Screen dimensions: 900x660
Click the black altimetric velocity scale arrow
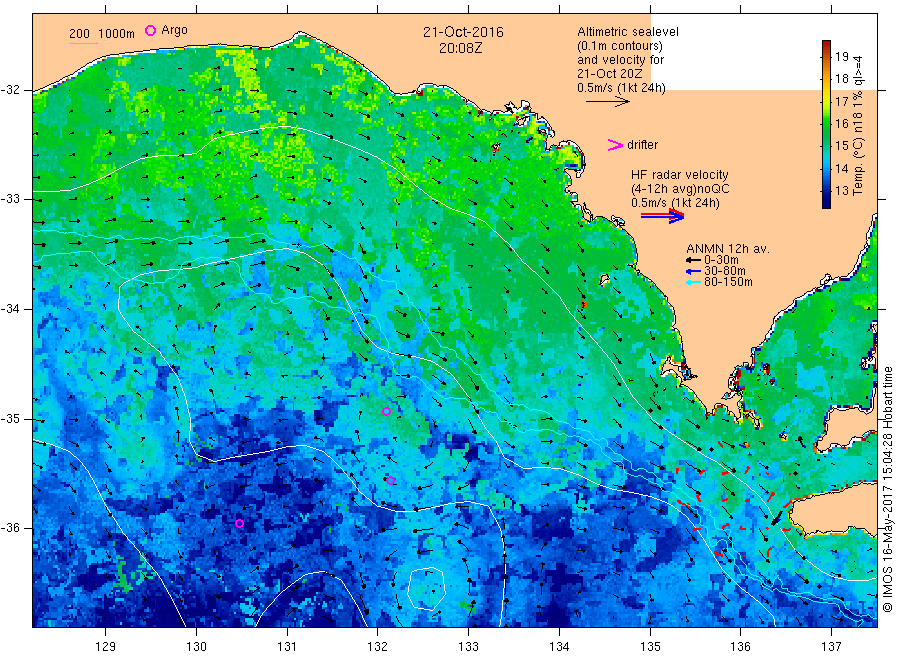(x=608, y=102)
